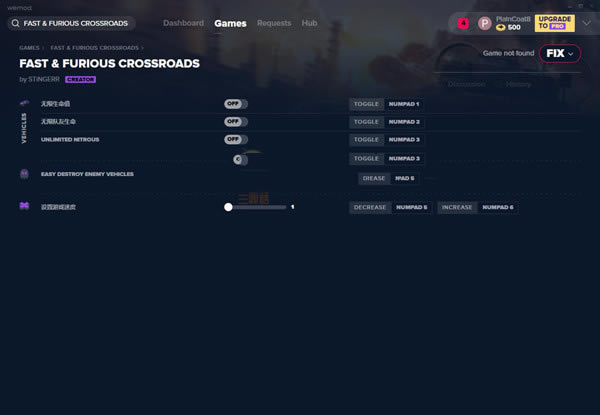The width and height of the screenshot is (600, 415).
Task: Toggle the first cheat switch off/on
Action: point(236,104)
